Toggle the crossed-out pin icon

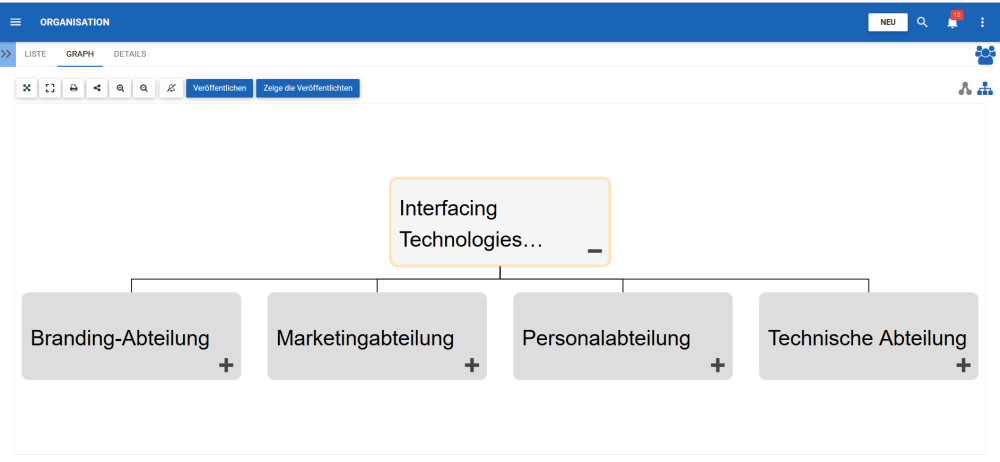click(x=171, y=88)
